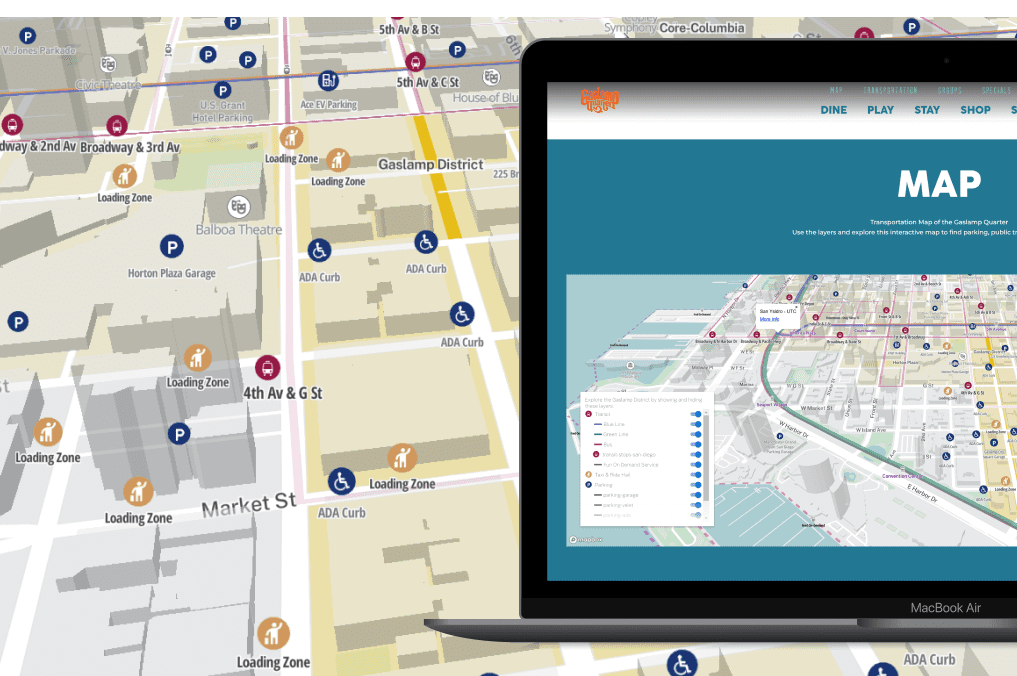This screenshot has width=1017, height=676.
Task: Toggle the Bus layer switch
Action: [696, 444]
